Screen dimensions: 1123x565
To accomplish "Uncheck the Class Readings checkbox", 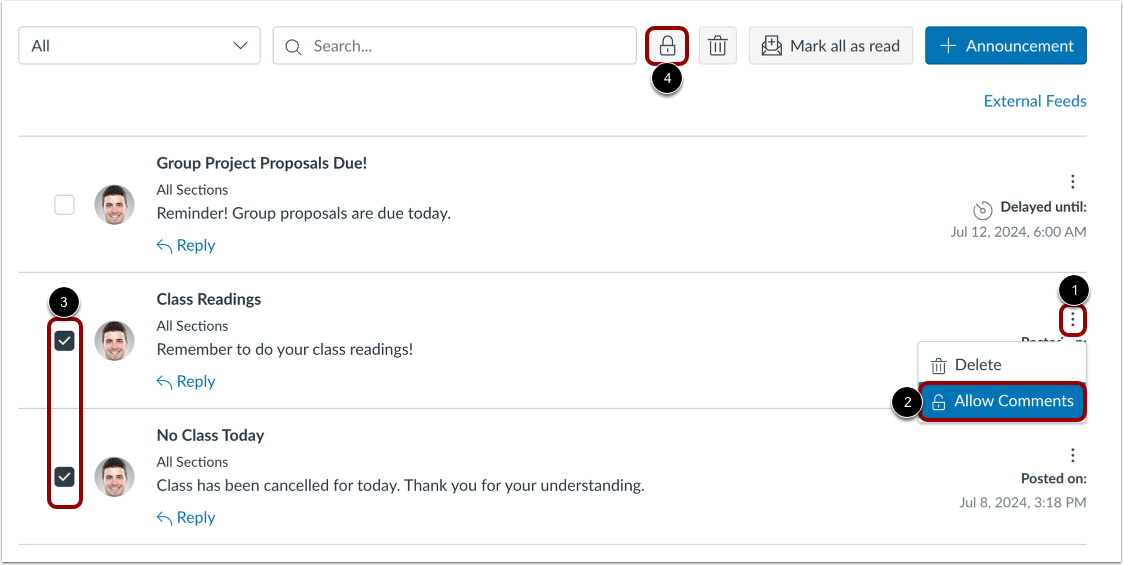I will pyautogui.click(x=64, y=341).
